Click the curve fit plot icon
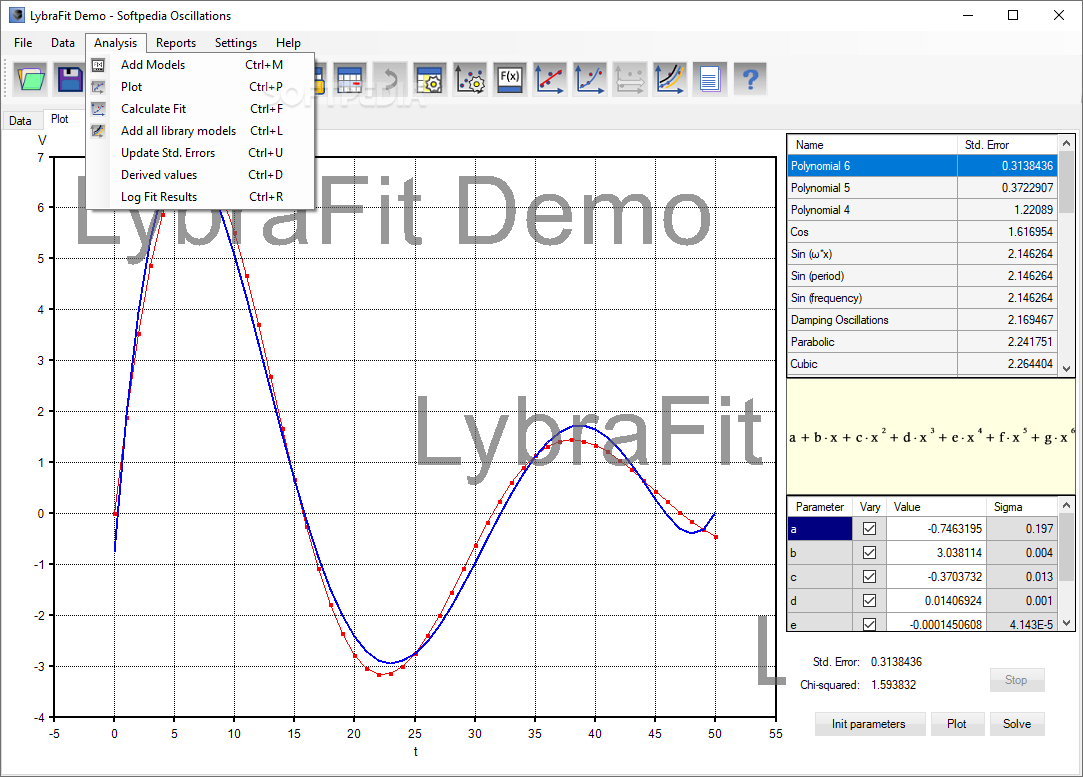This screenshot has width=1083, height=777. (x=590, y=79)
